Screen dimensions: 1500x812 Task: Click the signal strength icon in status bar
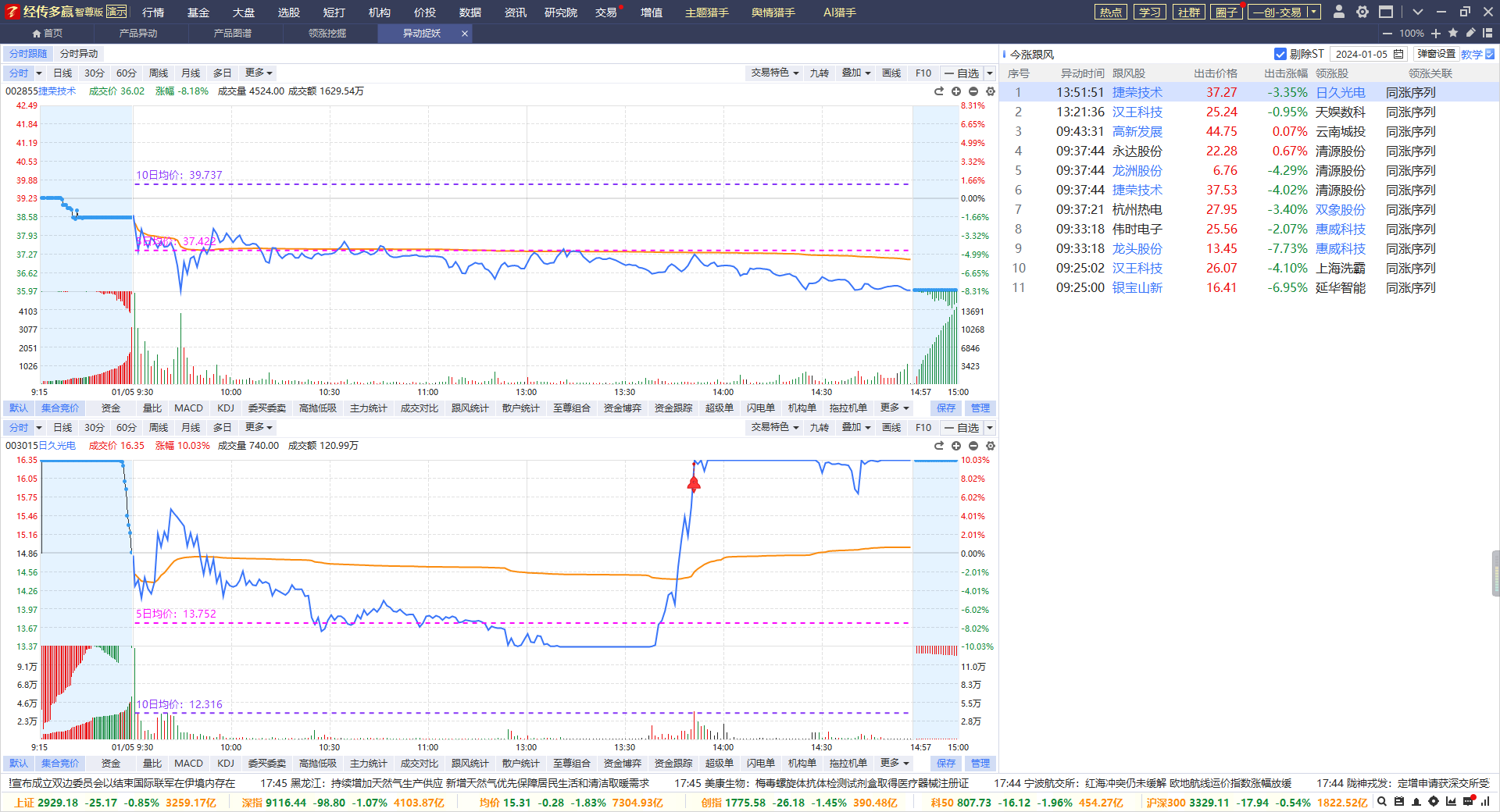[1485, 801]
